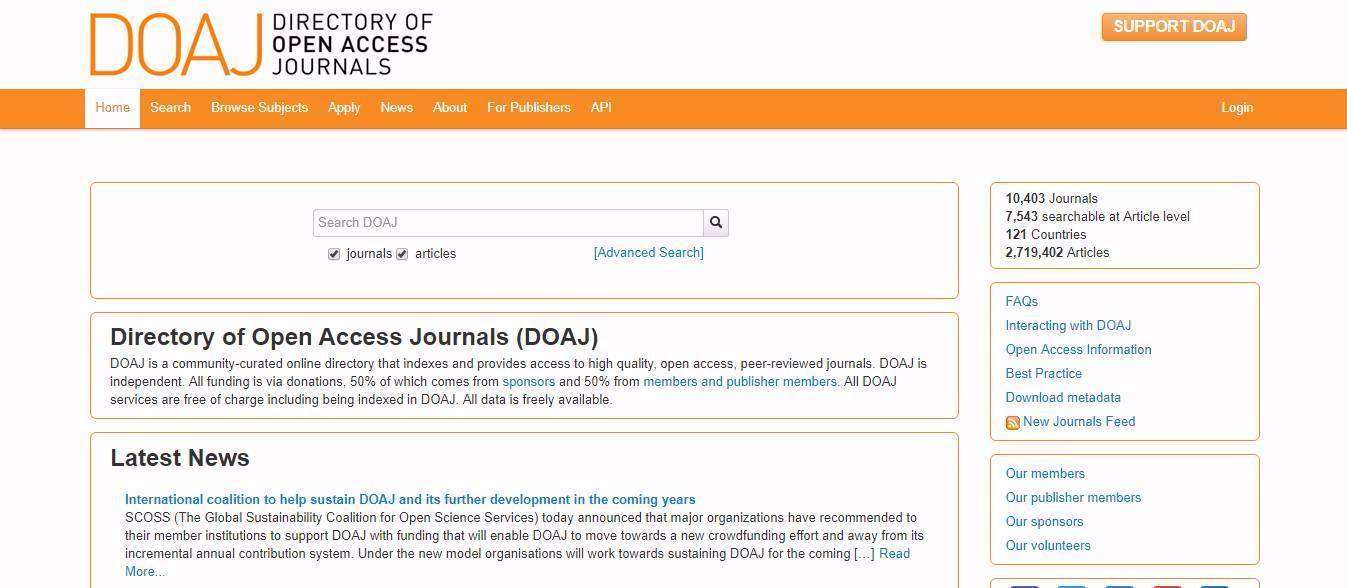Screen dimensions: 1347x588
Task: Click Directory of Open Access Journals heading
Action: click(354, 337)
